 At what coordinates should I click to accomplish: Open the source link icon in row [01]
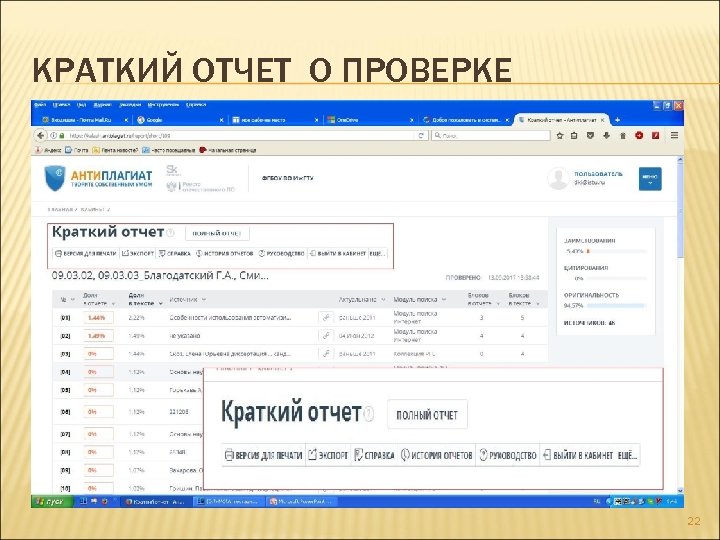click(x=326, y=317)
